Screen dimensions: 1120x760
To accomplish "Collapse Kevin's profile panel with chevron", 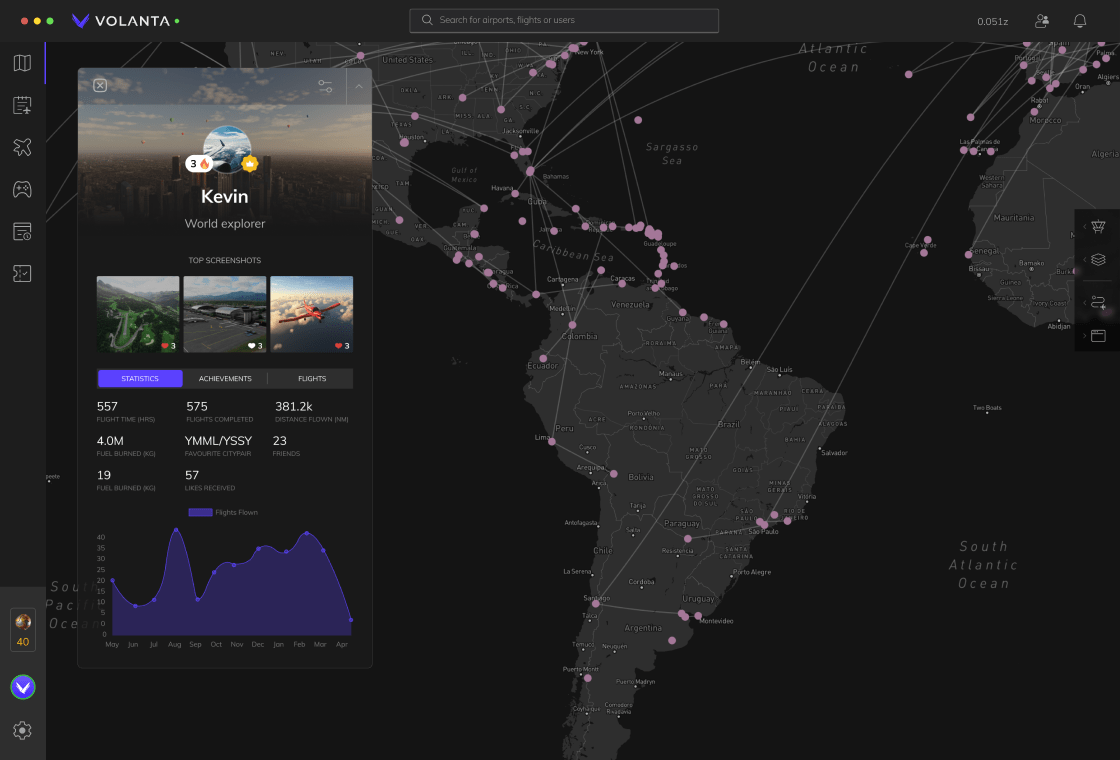I will point(359,87).
